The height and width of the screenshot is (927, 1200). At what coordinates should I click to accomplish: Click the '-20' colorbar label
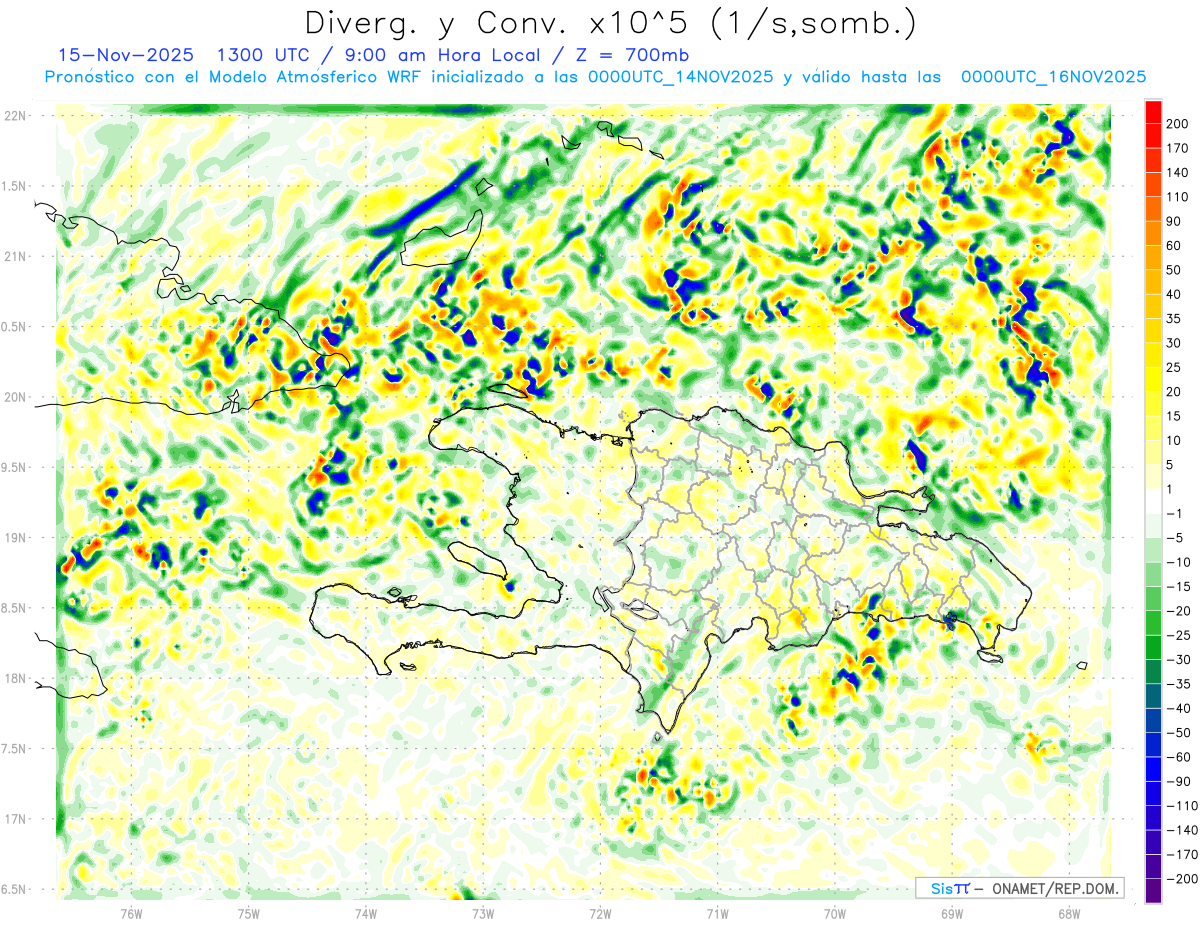point(1178,611)
